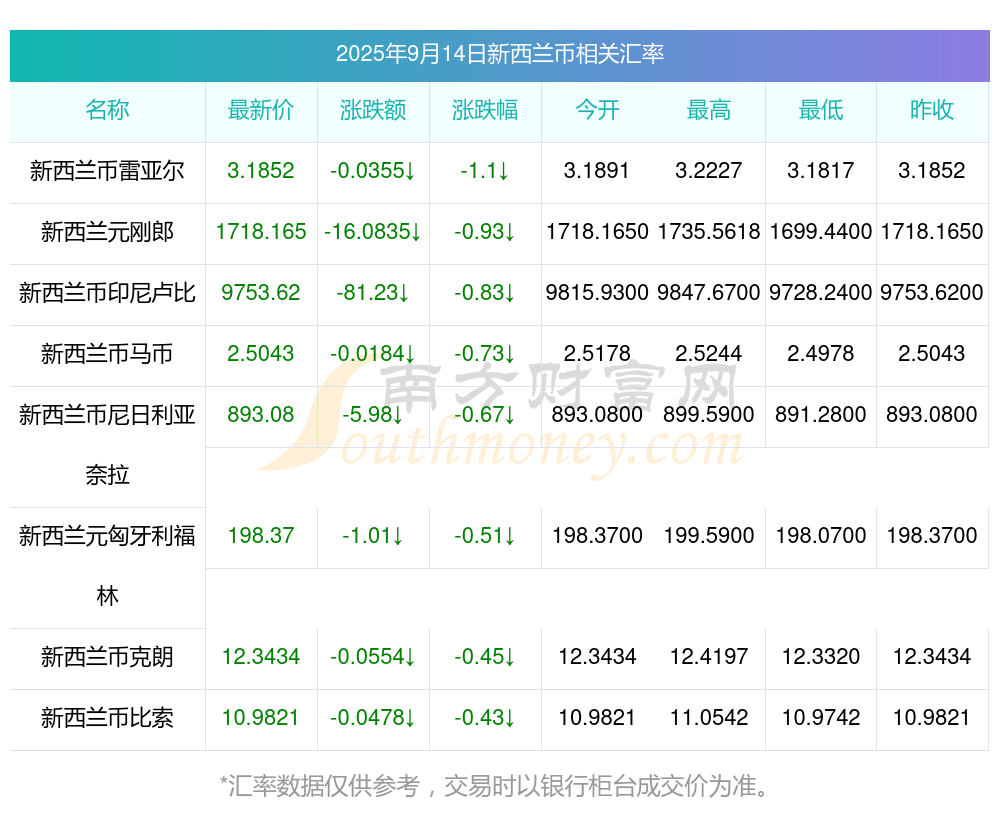Click high value 199.5900
The image size is (1000, 817).
709,536
